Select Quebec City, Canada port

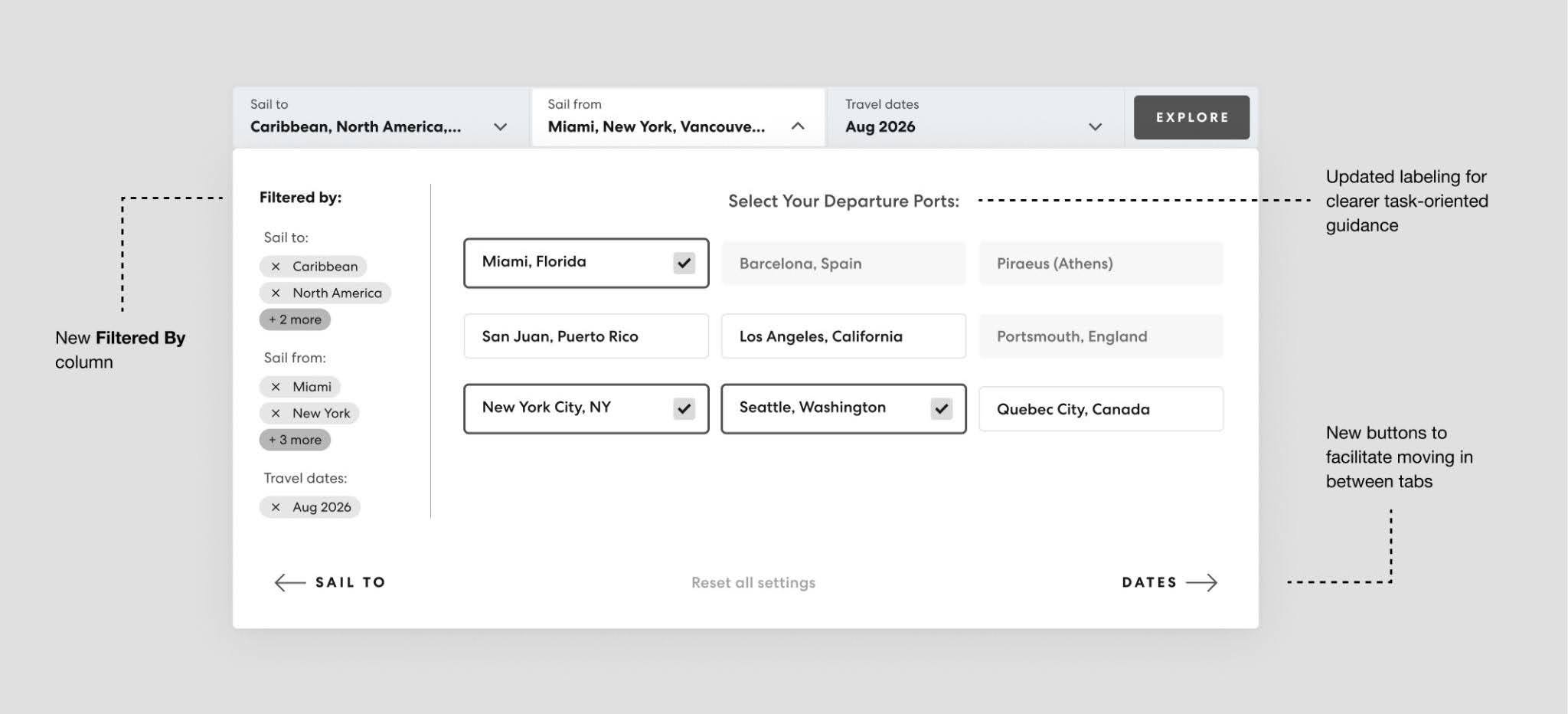pos(1101,409)
